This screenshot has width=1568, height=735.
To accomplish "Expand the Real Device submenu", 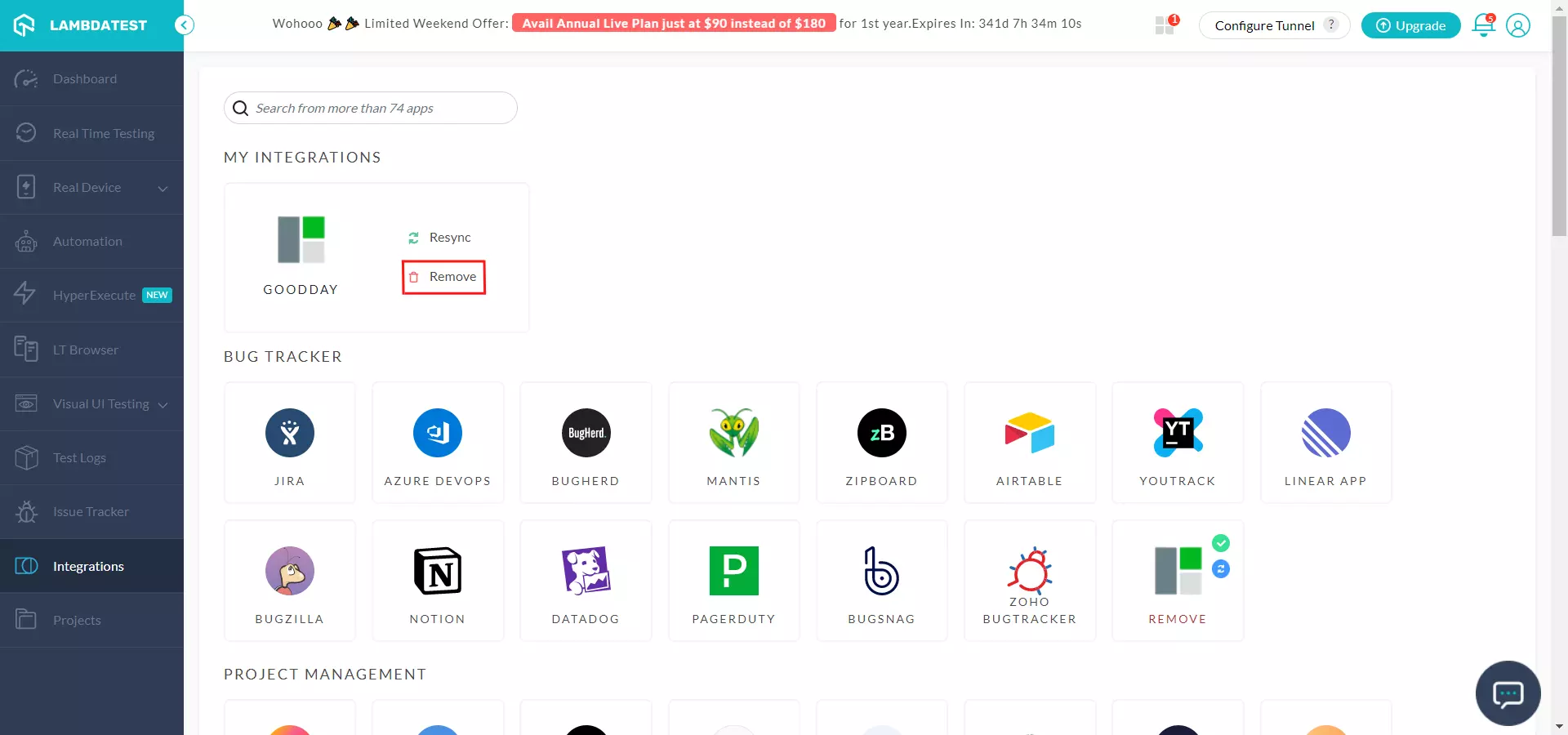I will point(163,188).
